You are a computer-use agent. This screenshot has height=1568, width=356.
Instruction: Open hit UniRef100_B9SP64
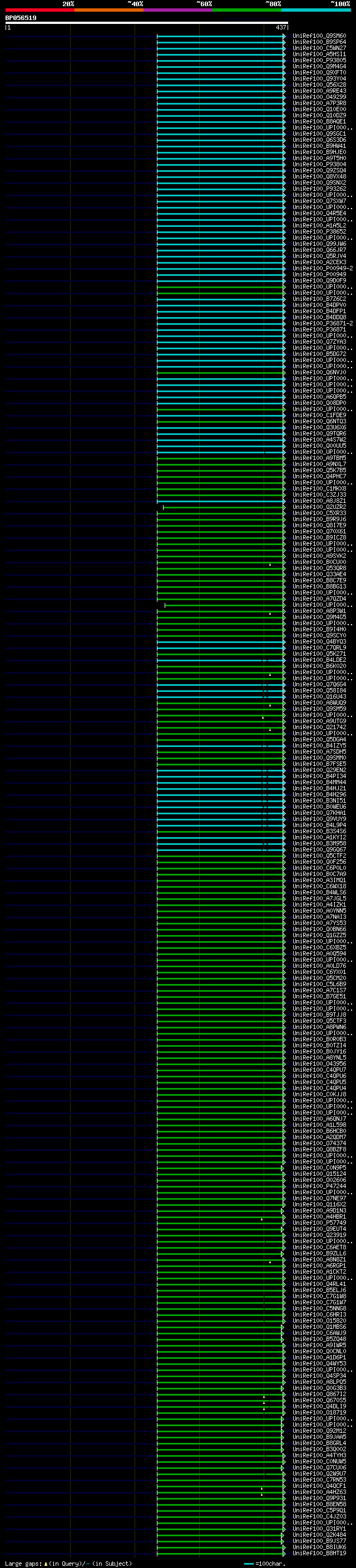click(x=319, y=42)
